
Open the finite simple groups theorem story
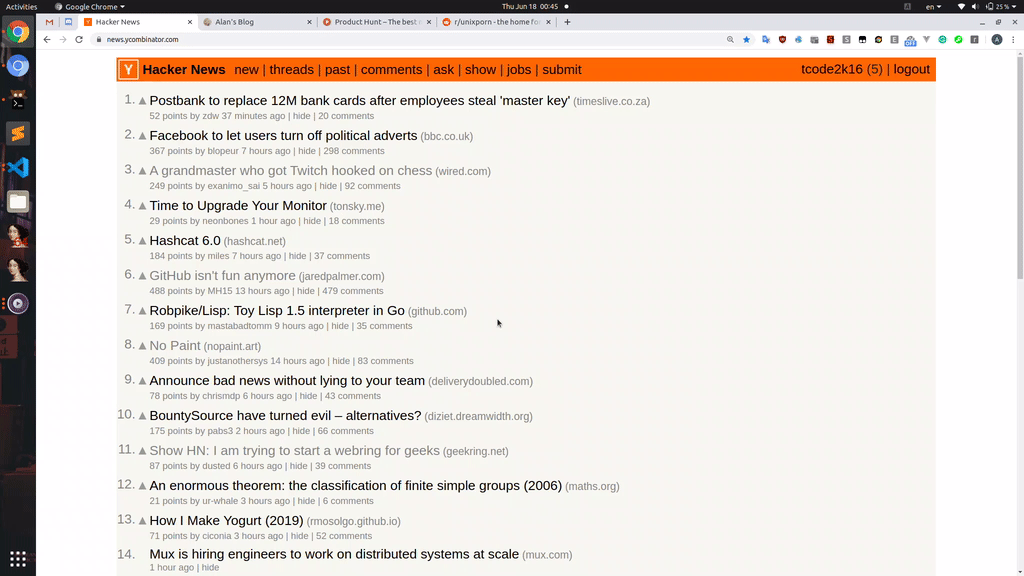355,486
